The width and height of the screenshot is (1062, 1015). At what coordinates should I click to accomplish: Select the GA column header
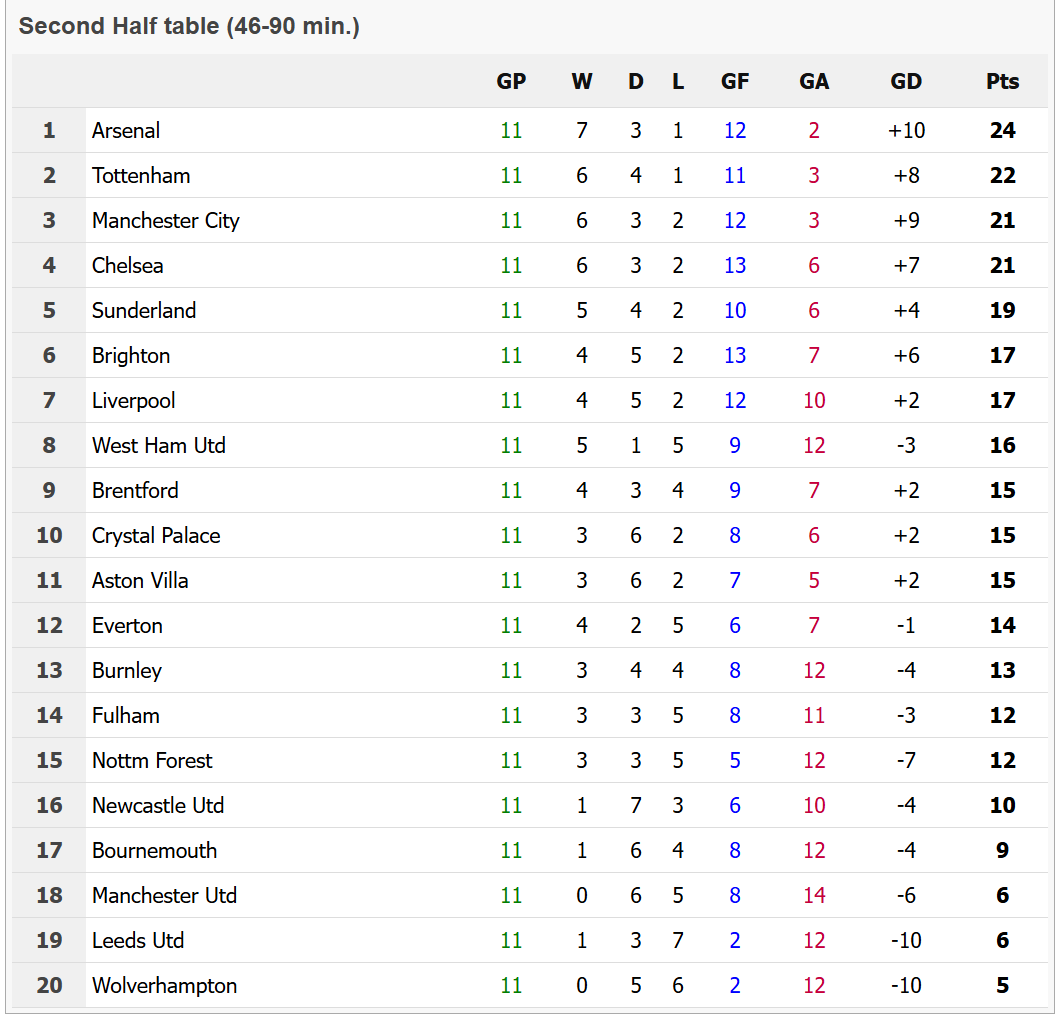click(x=814, y=82)
